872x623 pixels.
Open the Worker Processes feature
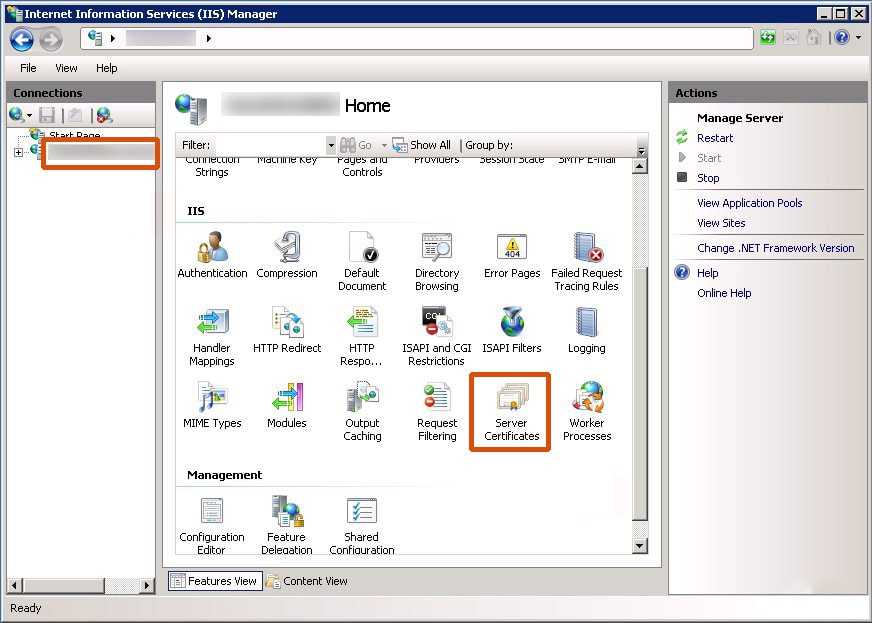(x=587, y=411)
